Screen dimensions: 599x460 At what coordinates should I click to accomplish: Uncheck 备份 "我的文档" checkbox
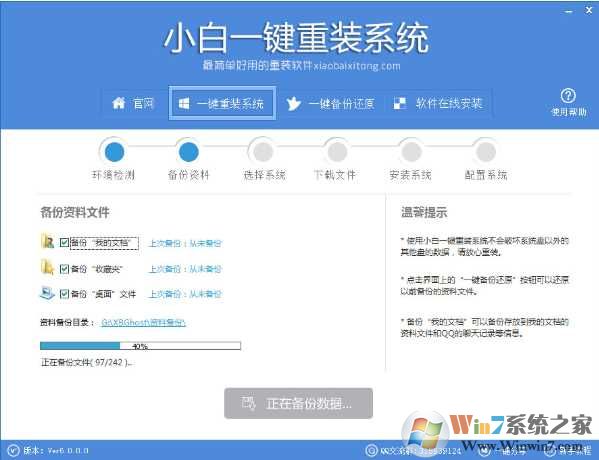tap(64, 243)
